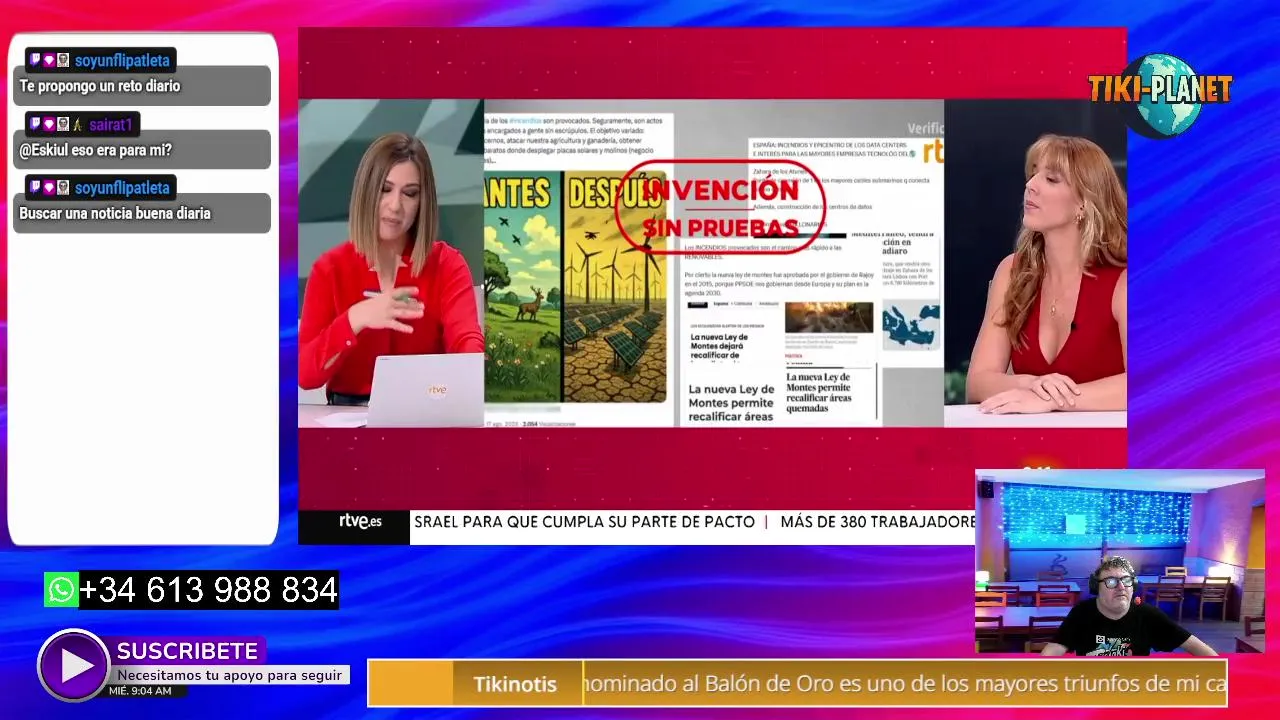Click username sairat1 in chat
This screenshot has width=1280, height=720.
(x=111, y=125)
